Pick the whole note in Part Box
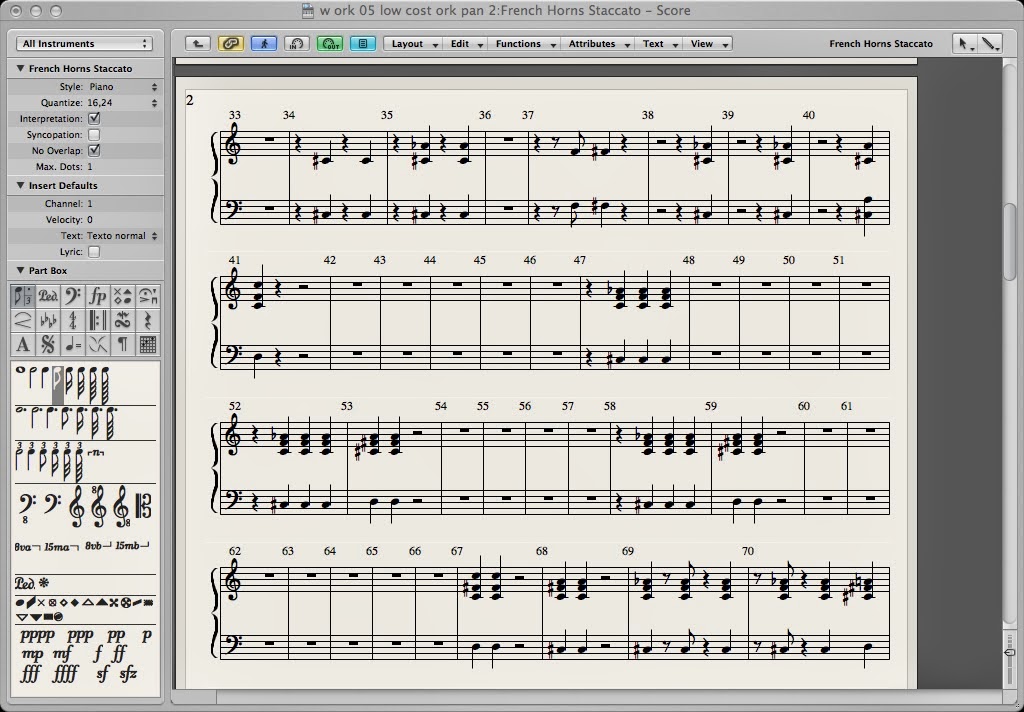This screenshot has height=712, width=1024. [x=20, y=370]
